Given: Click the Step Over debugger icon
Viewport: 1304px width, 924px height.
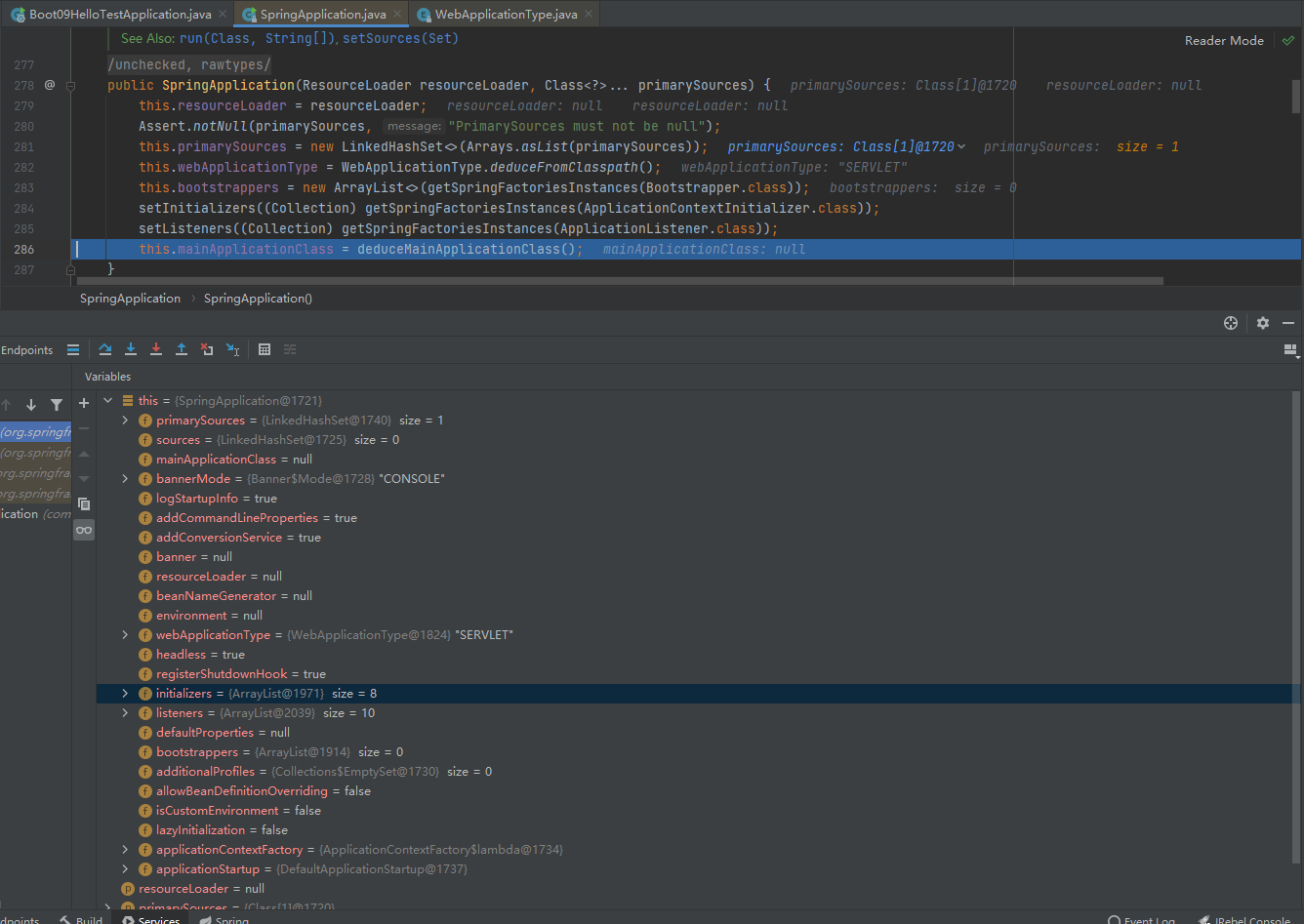Looking at the screenshot, I should (x=105, y=349).
